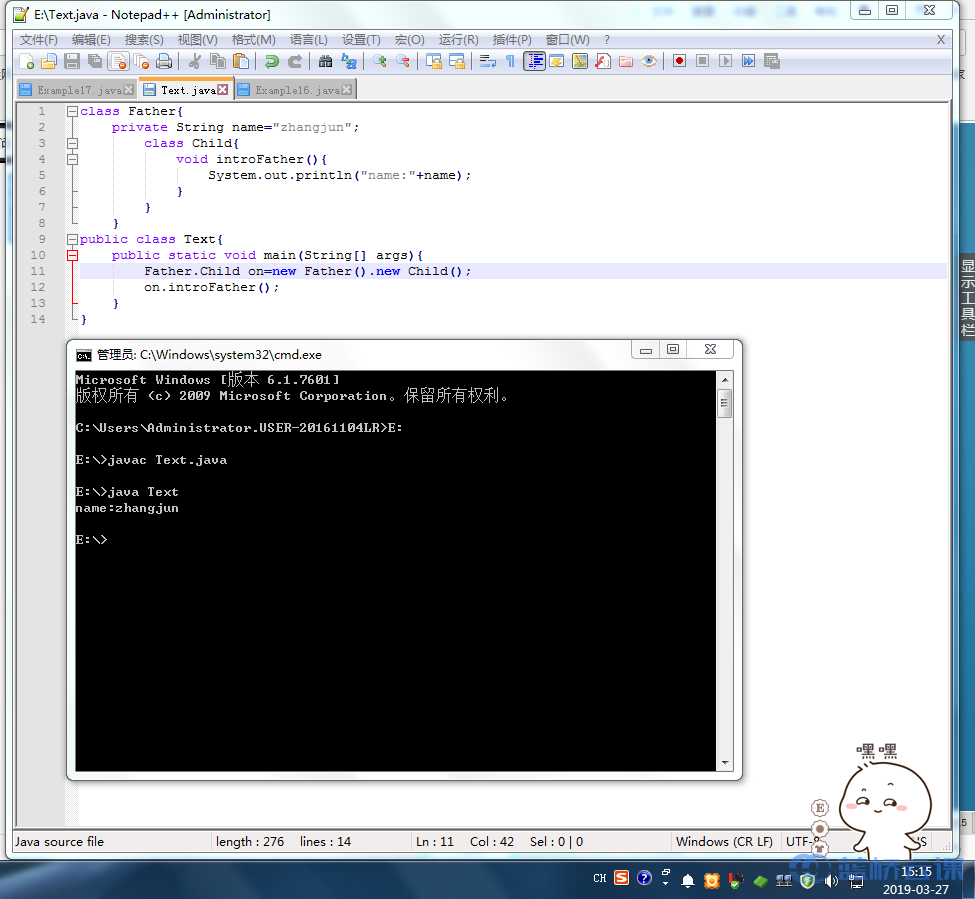Click the Start Recording macro icon
This screenshot has height=899, width=975.
pyautogui.click(x=679, y=61)
